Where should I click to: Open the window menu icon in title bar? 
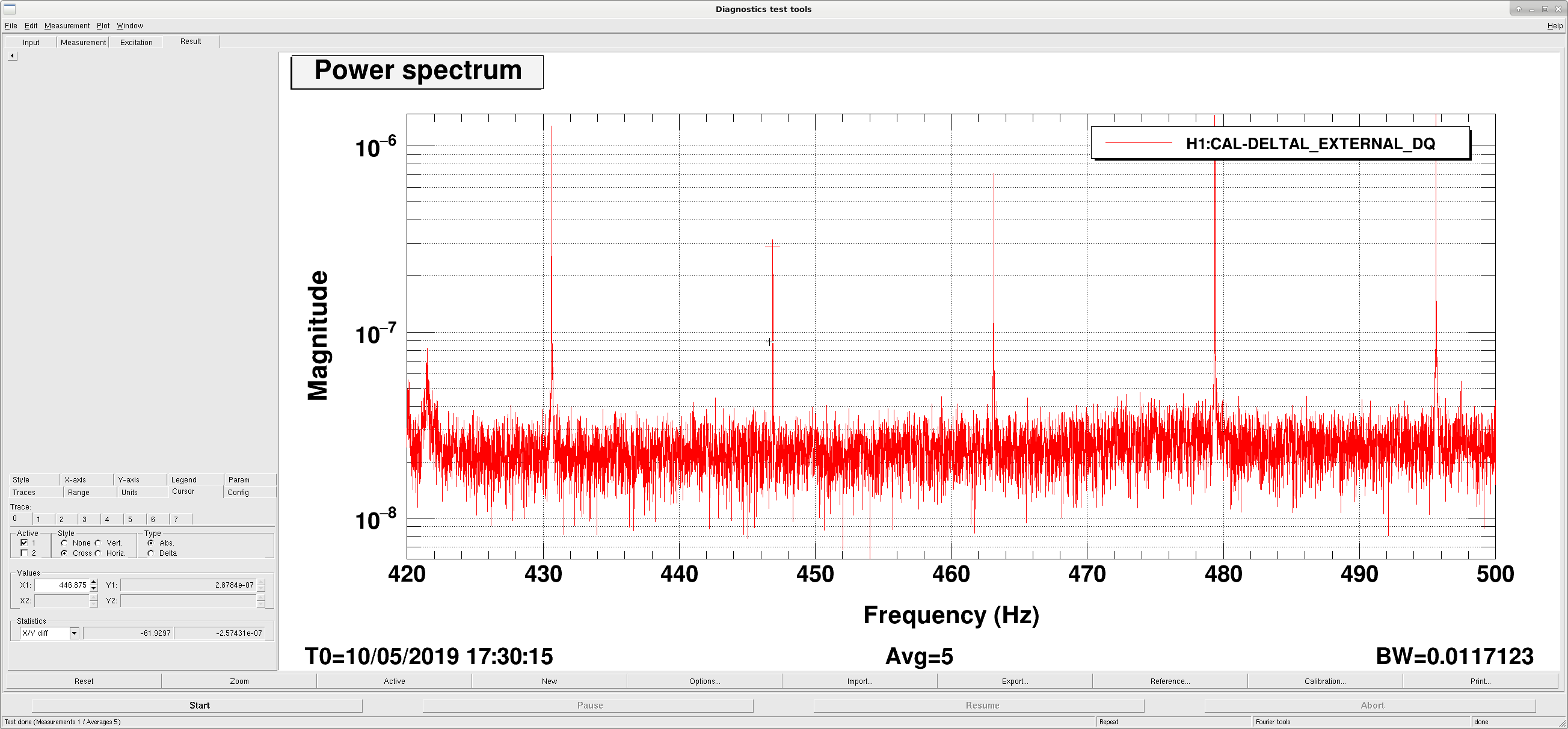(10, 8)
